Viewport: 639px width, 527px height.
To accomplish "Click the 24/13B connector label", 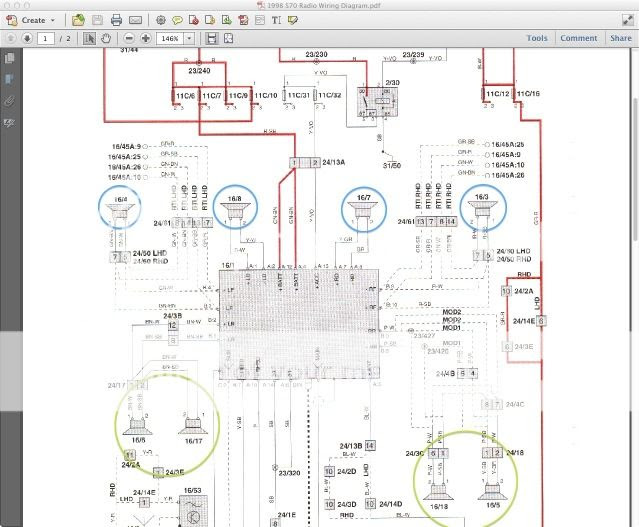I will tap(351, 446).
